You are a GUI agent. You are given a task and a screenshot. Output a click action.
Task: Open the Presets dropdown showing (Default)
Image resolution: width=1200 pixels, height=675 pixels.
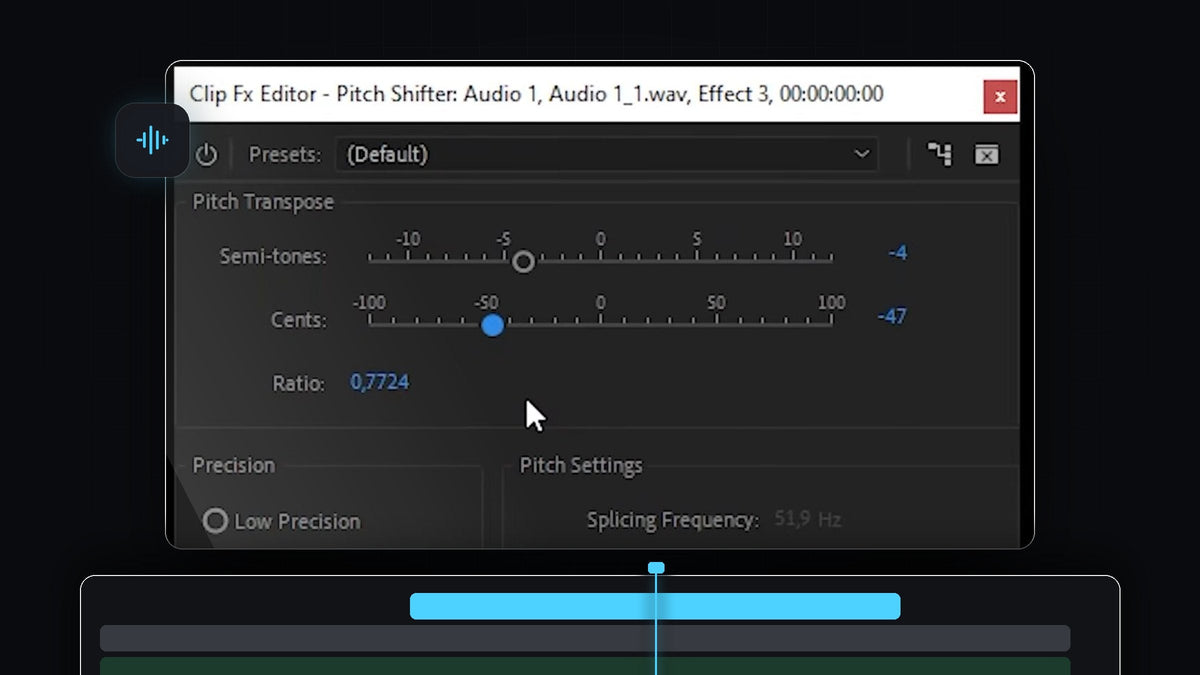point(606,154)
